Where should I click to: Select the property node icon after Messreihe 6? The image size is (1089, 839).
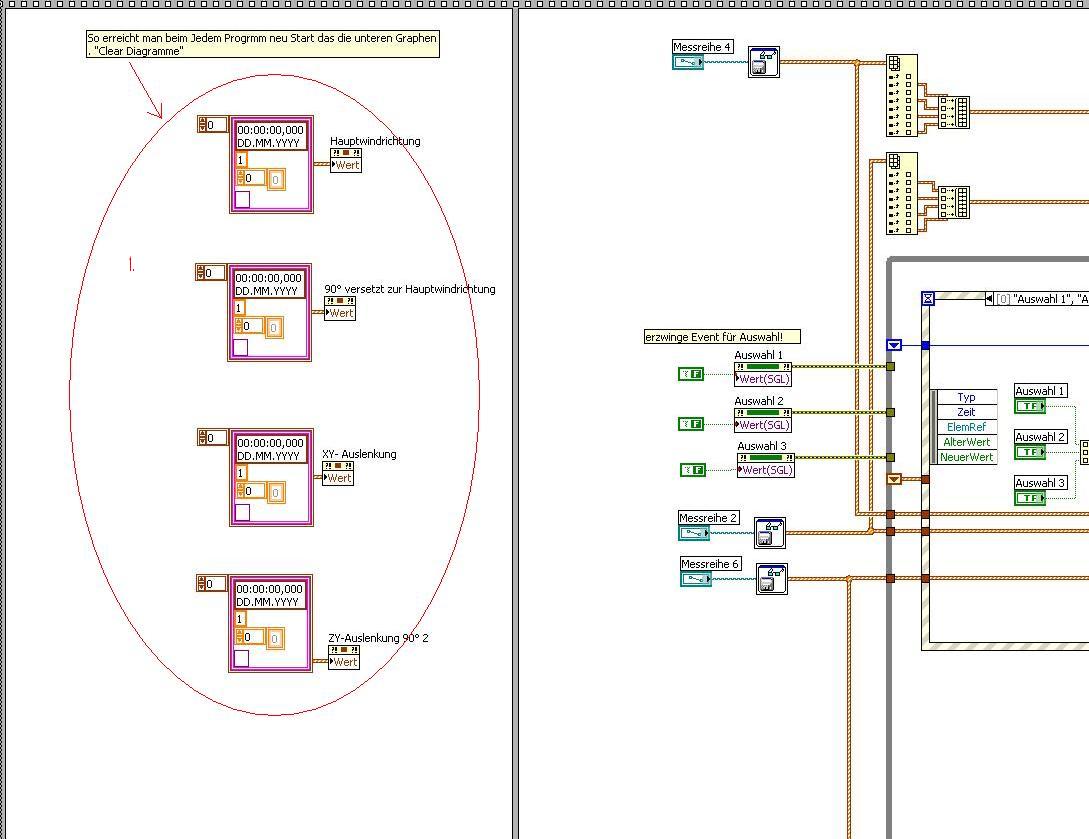click(772, 579)
